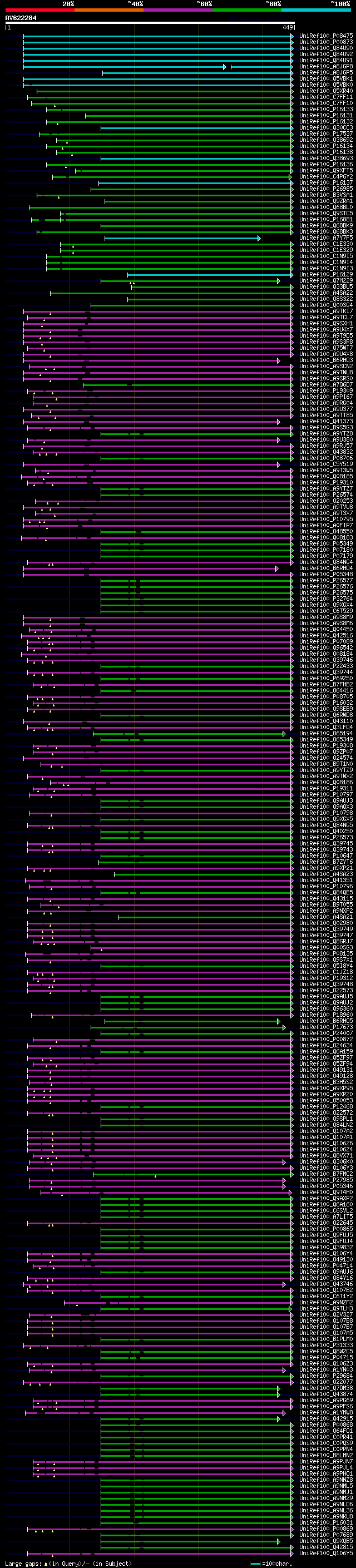Open hit UniRef100_Q5XR40
Screen dimensions: 356x1568
point(325,91)
